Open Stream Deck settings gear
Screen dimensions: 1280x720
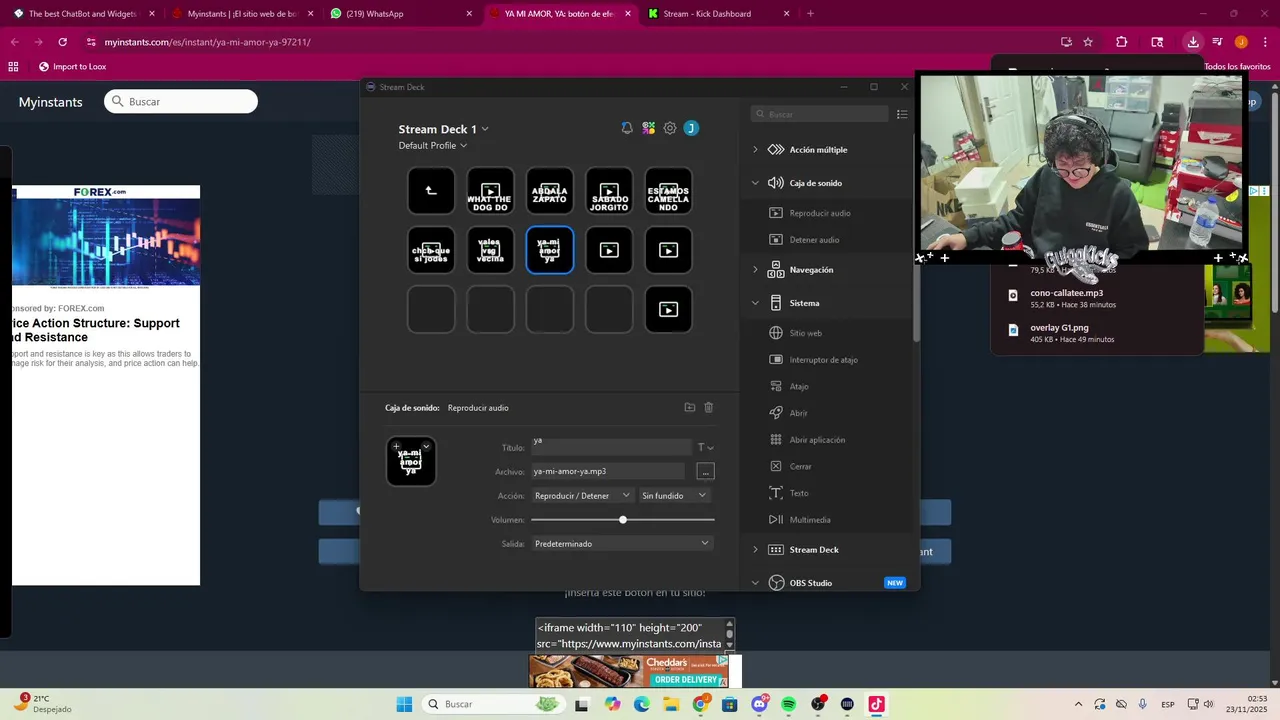point(670,128)
